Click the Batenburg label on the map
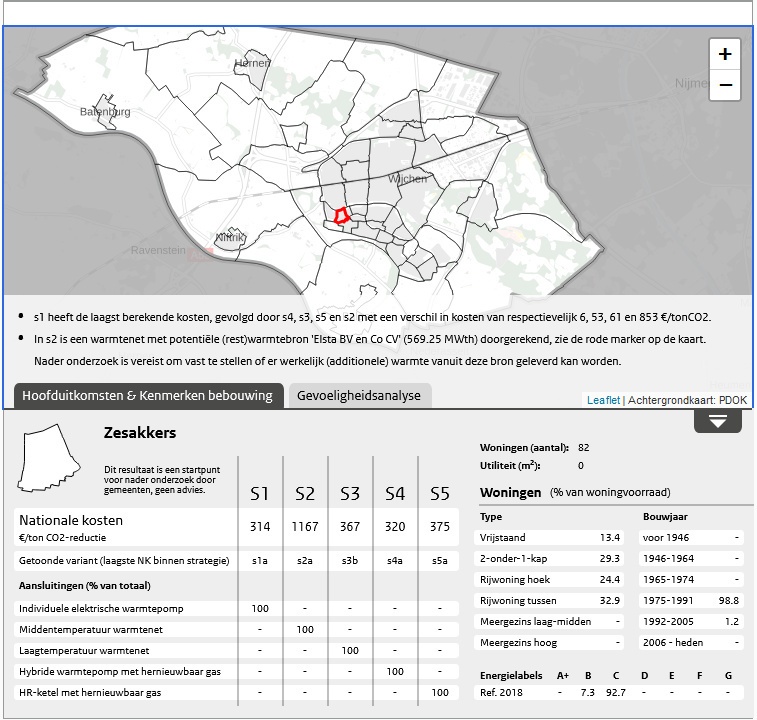This screenshot has width=757, height=720. tap(105, 112)
